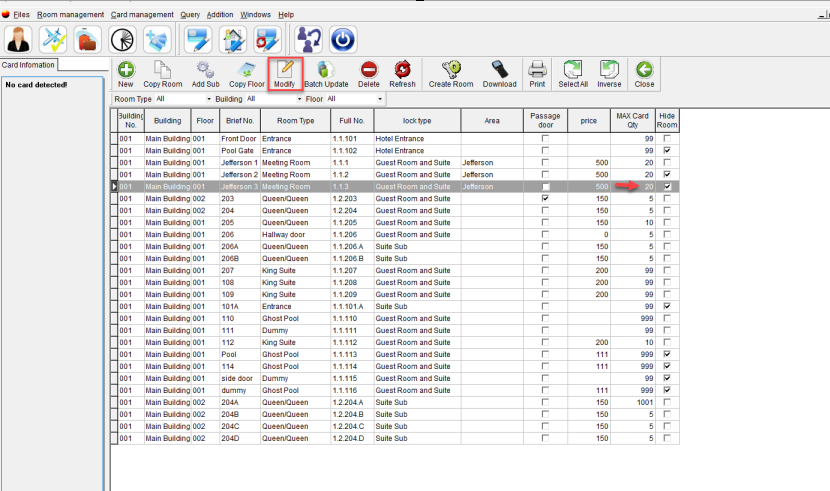Click the Inverse selection icon
This screenshot has width=830, height=491.
[x=609, y=70]
